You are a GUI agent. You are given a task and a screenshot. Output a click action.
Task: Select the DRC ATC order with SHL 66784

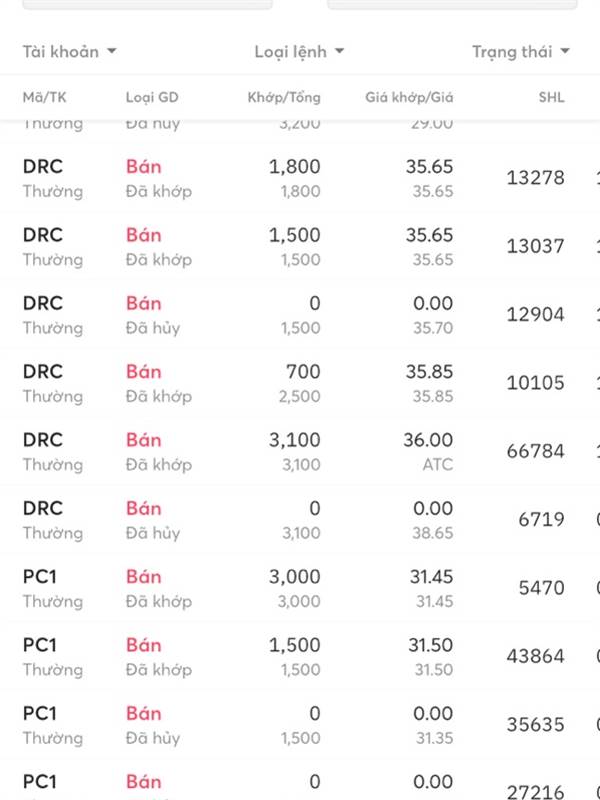coord(300,452)
